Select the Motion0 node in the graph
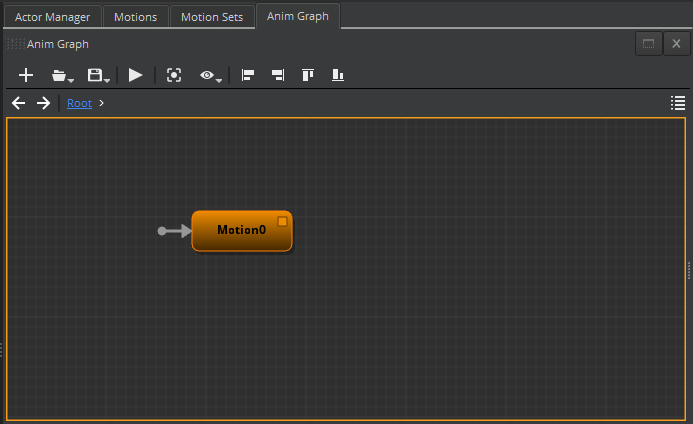 pos(240,230)
